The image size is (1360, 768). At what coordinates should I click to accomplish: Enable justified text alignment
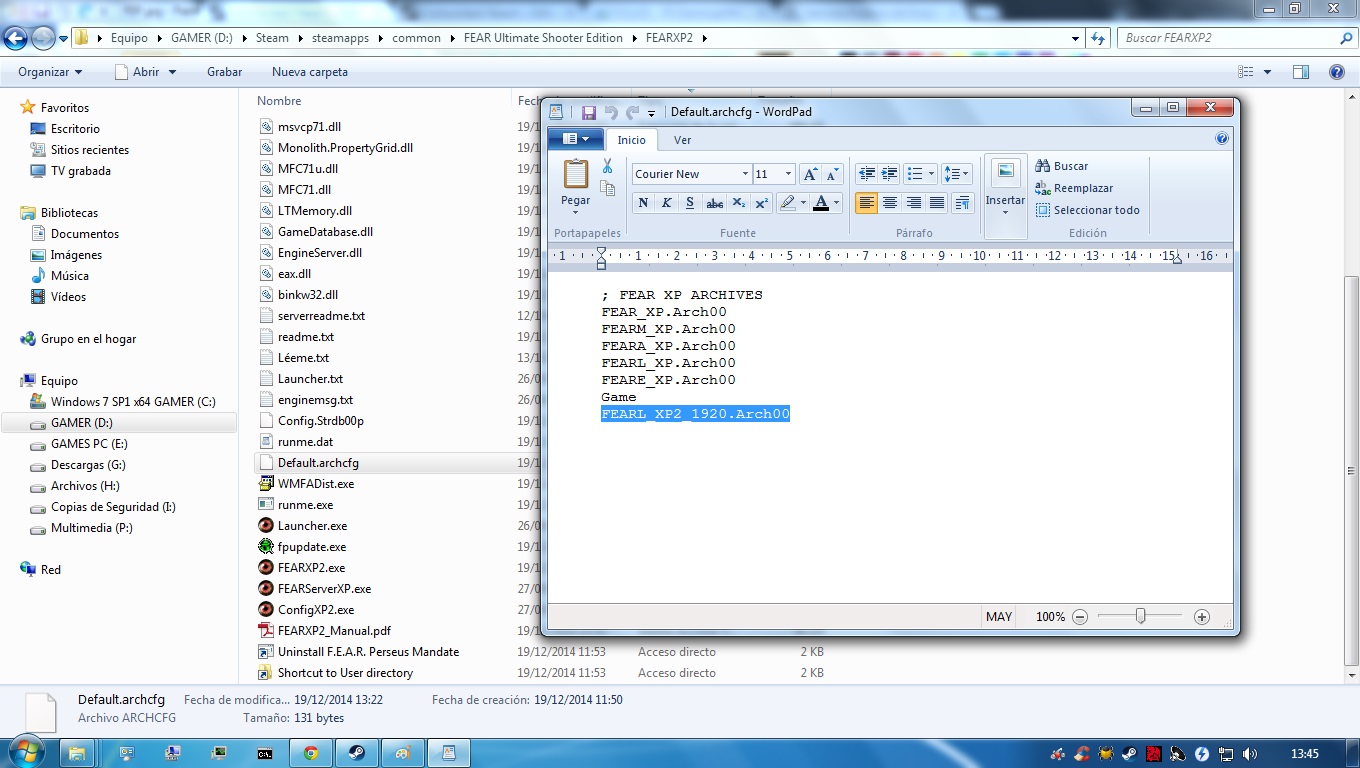tap(937, 203)
